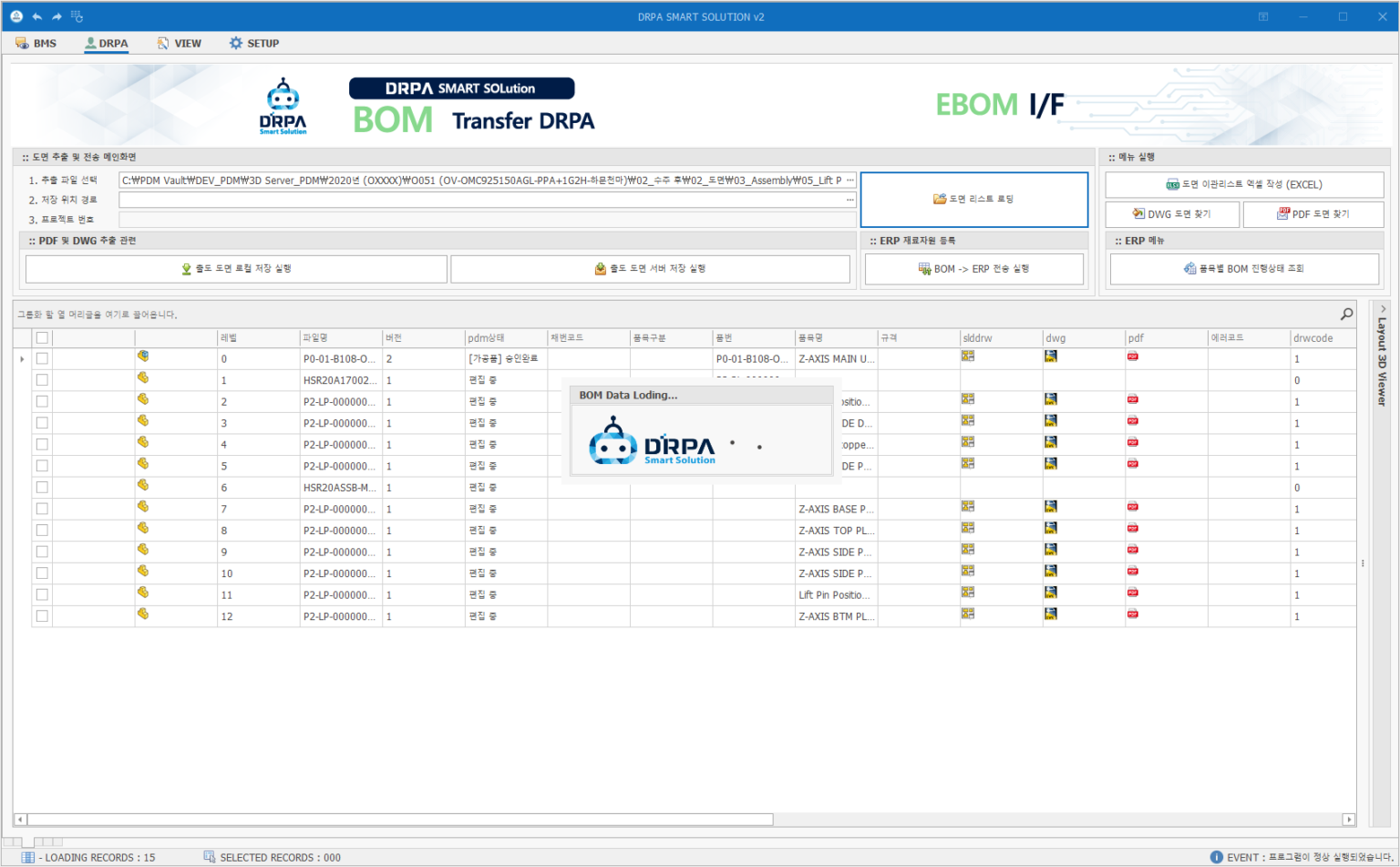The height and width of the screenshot is (867, 1400).
Task: Switch to the SETUP tab
Action: coord(253,42)
